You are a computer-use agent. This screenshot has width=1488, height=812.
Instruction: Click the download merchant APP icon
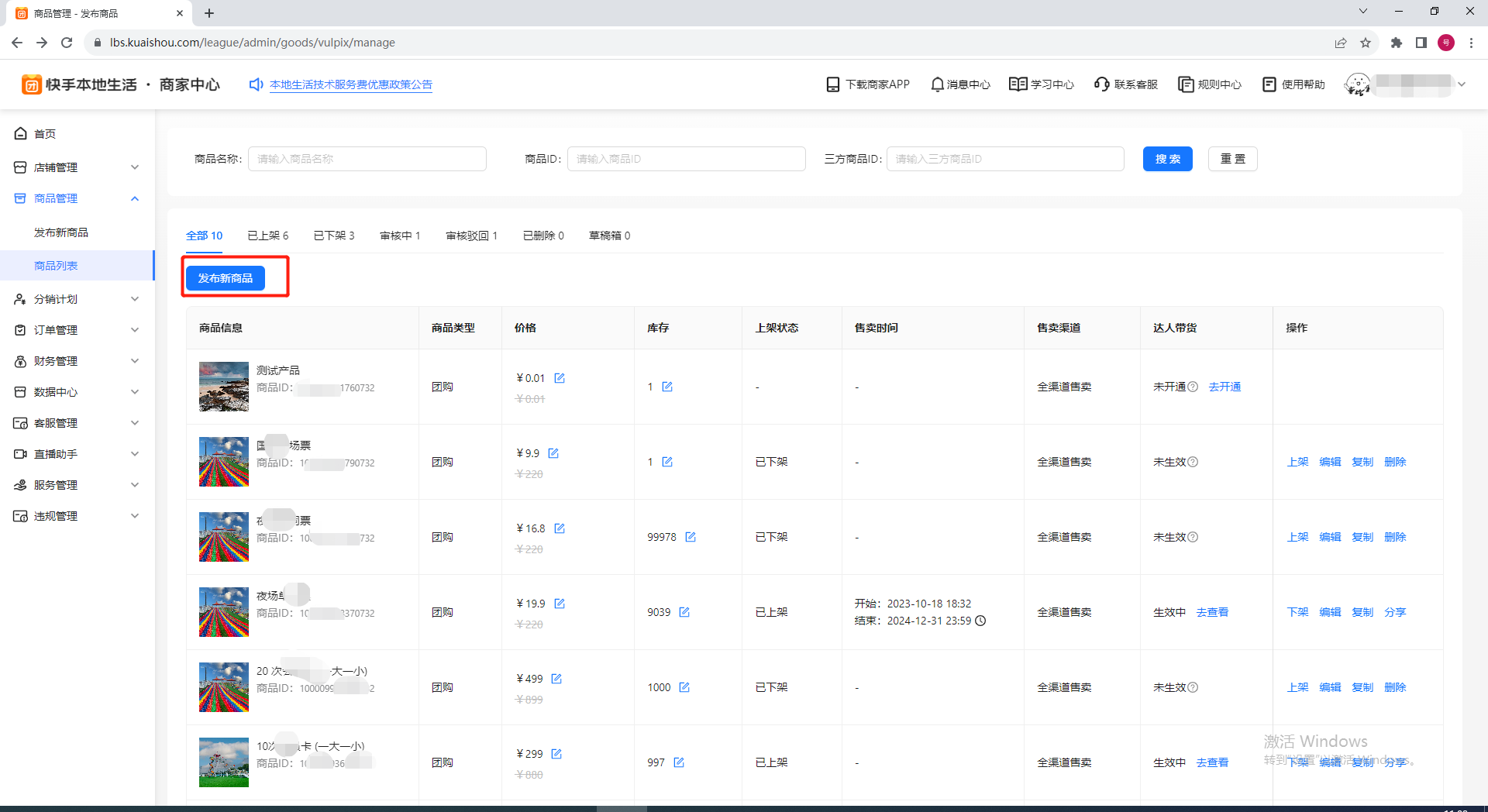point(833,84)
